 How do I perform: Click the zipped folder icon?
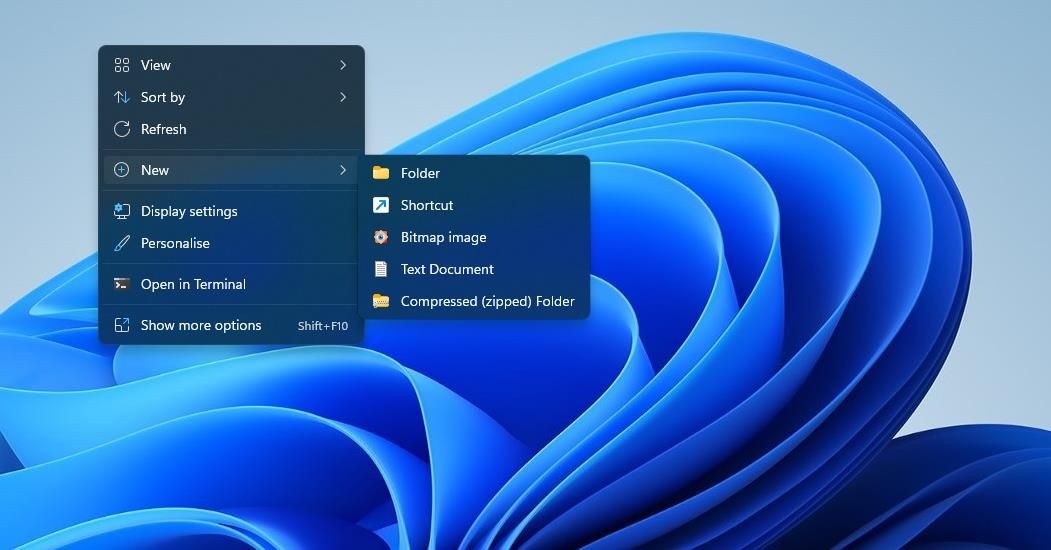[x=381, y=301]
